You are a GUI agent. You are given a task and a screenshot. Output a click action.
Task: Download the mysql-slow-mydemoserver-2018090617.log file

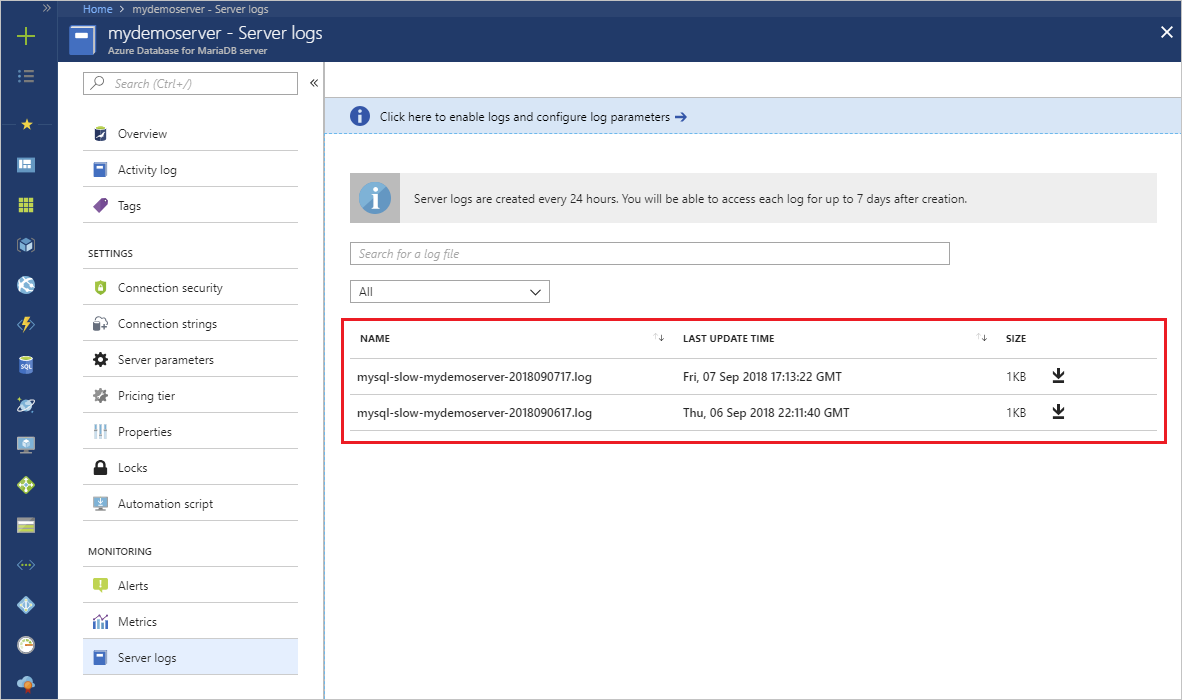[1058, 412]
